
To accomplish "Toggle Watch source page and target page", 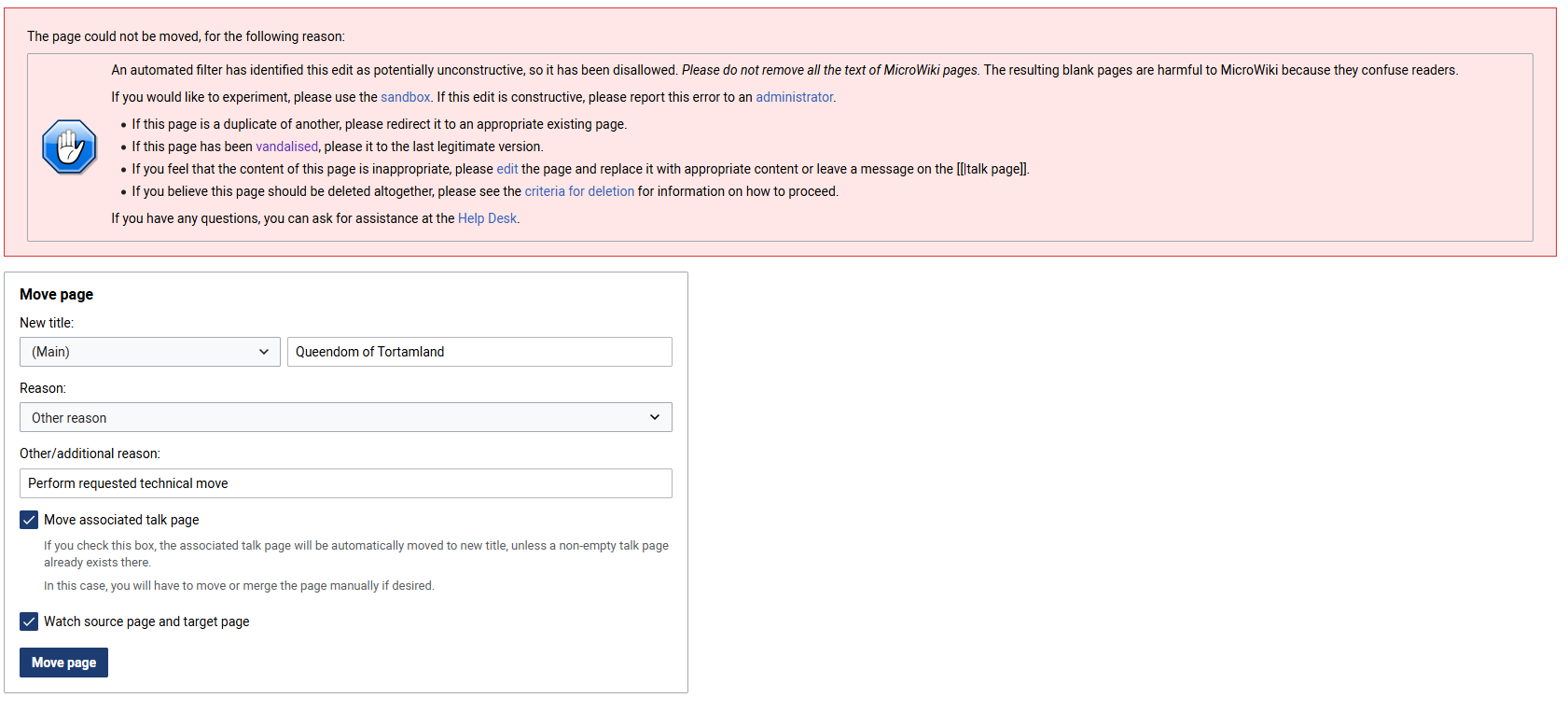I will [29, 621].
